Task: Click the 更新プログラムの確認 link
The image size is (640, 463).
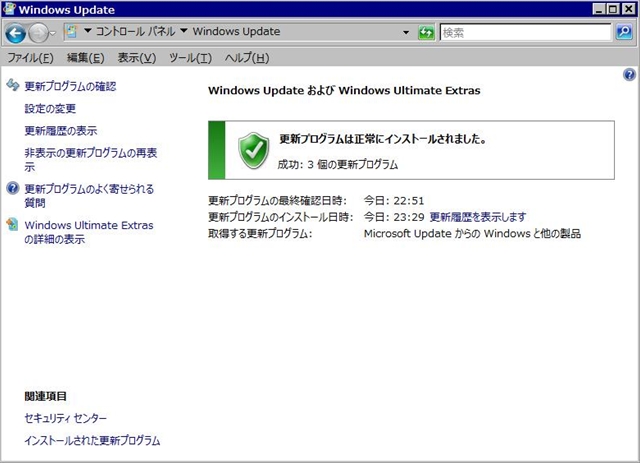Action: tap(70, 86)
